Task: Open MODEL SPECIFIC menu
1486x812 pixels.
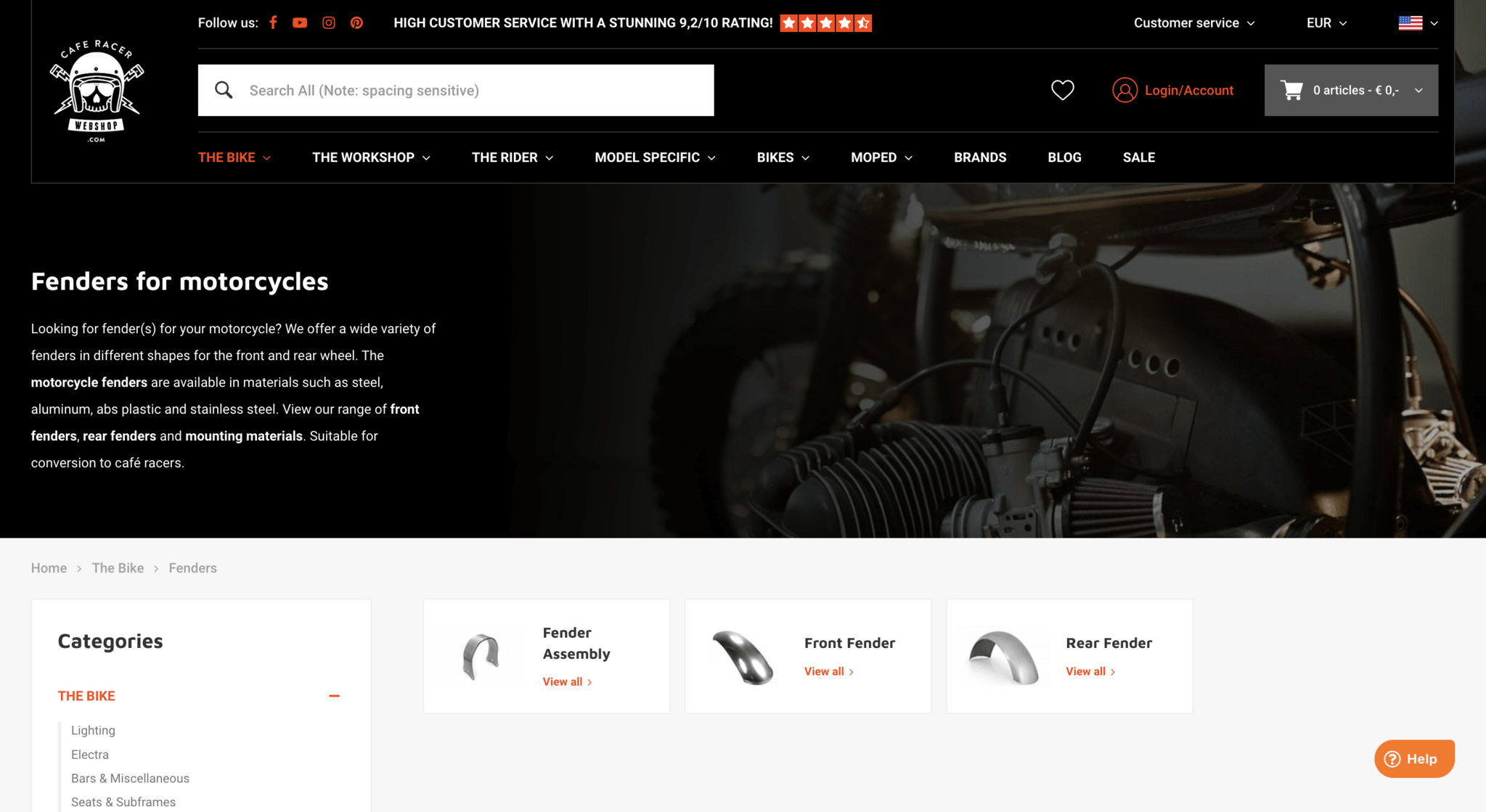Action: click(655, 157)
